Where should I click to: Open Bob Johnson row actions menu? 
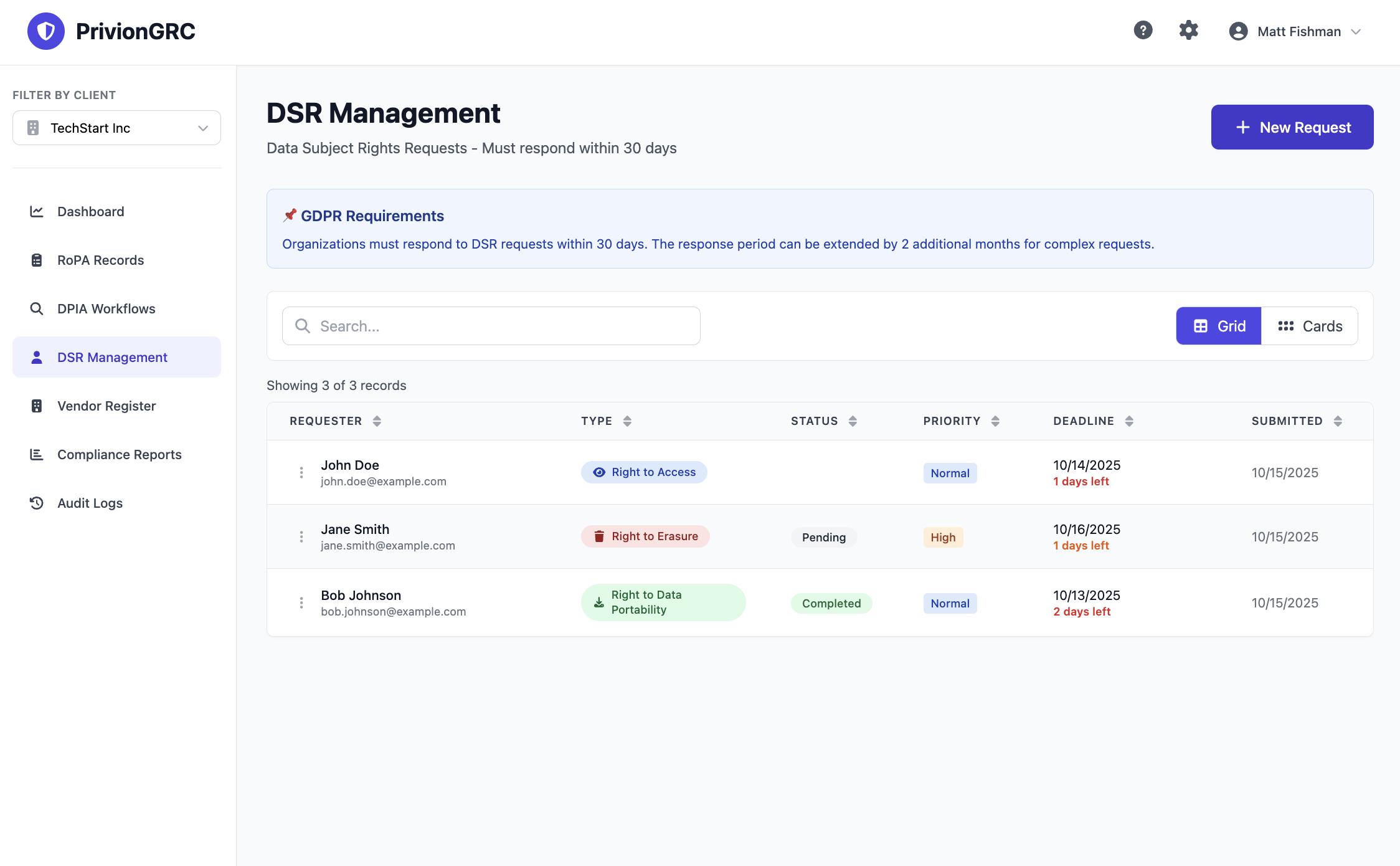(301, 603)
